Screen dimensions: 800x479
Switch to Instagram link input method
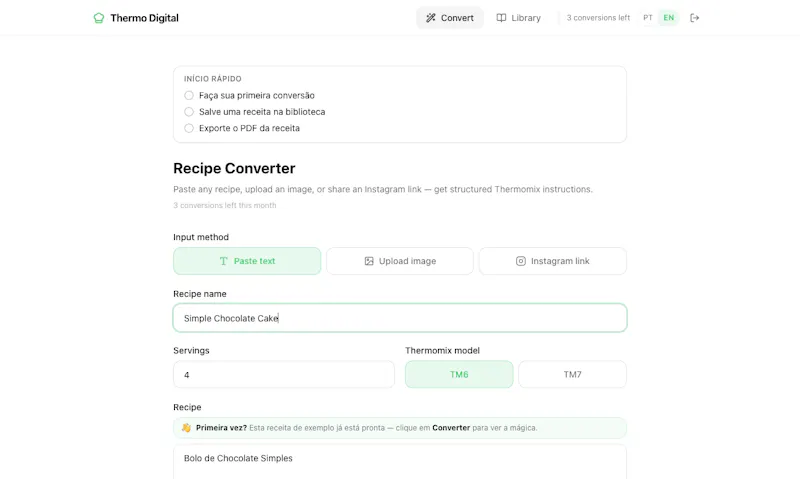553,261
